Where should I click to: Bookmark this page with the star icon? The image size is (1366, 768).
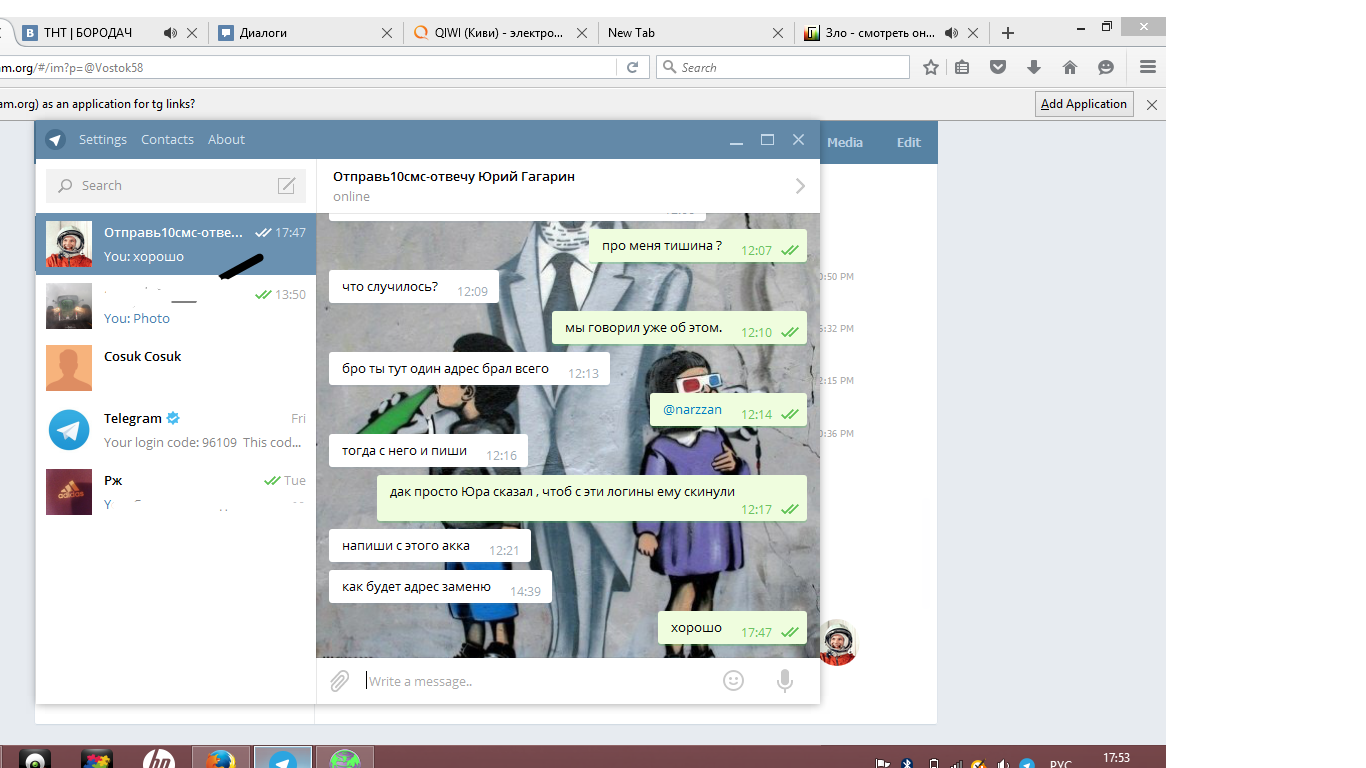(931, 67)
